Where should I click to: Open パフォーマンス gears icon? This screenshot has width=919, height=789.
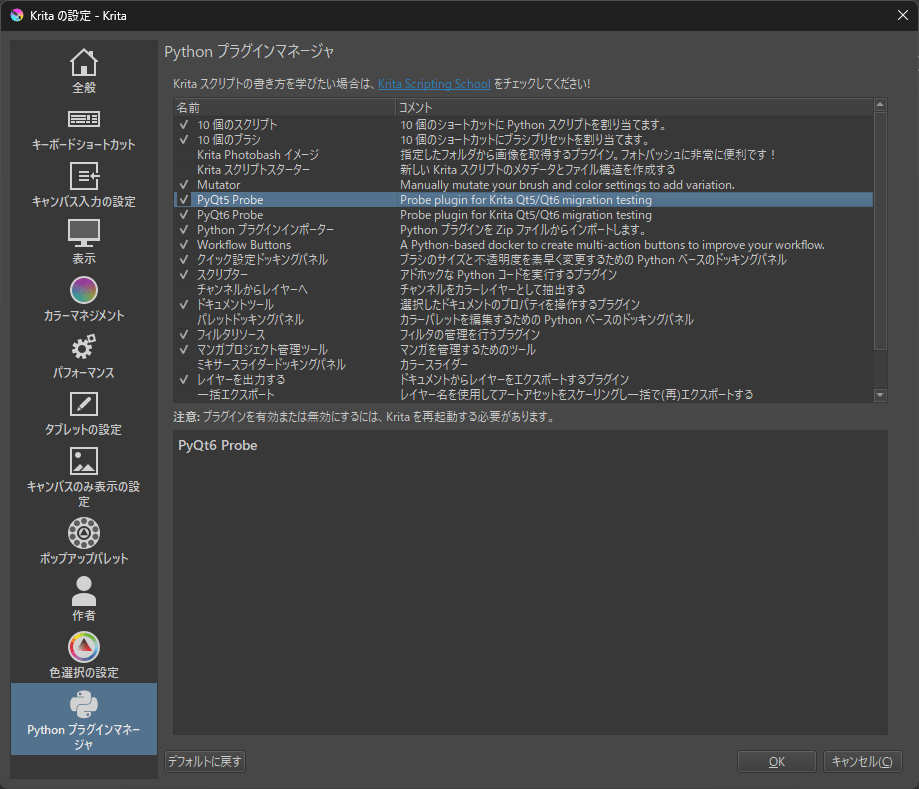point(84,347)
